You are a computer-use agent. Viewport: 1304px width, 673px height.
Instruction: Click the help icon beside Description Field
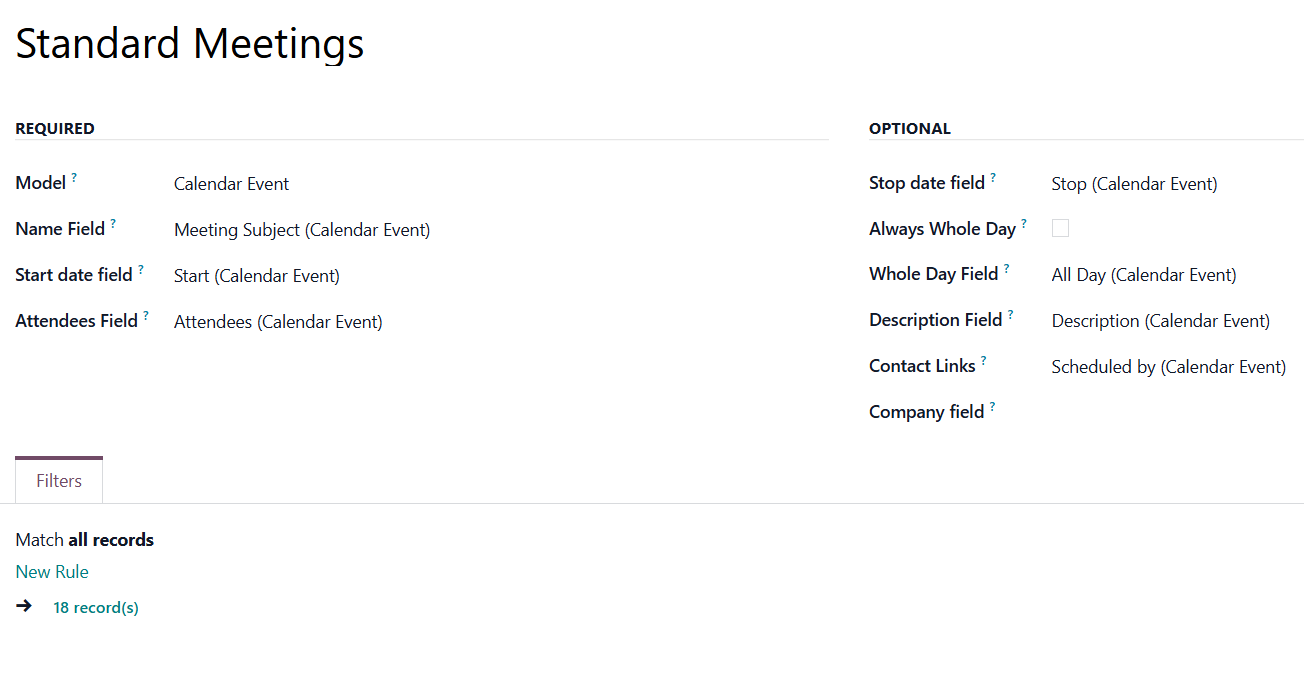(1011, 315)
